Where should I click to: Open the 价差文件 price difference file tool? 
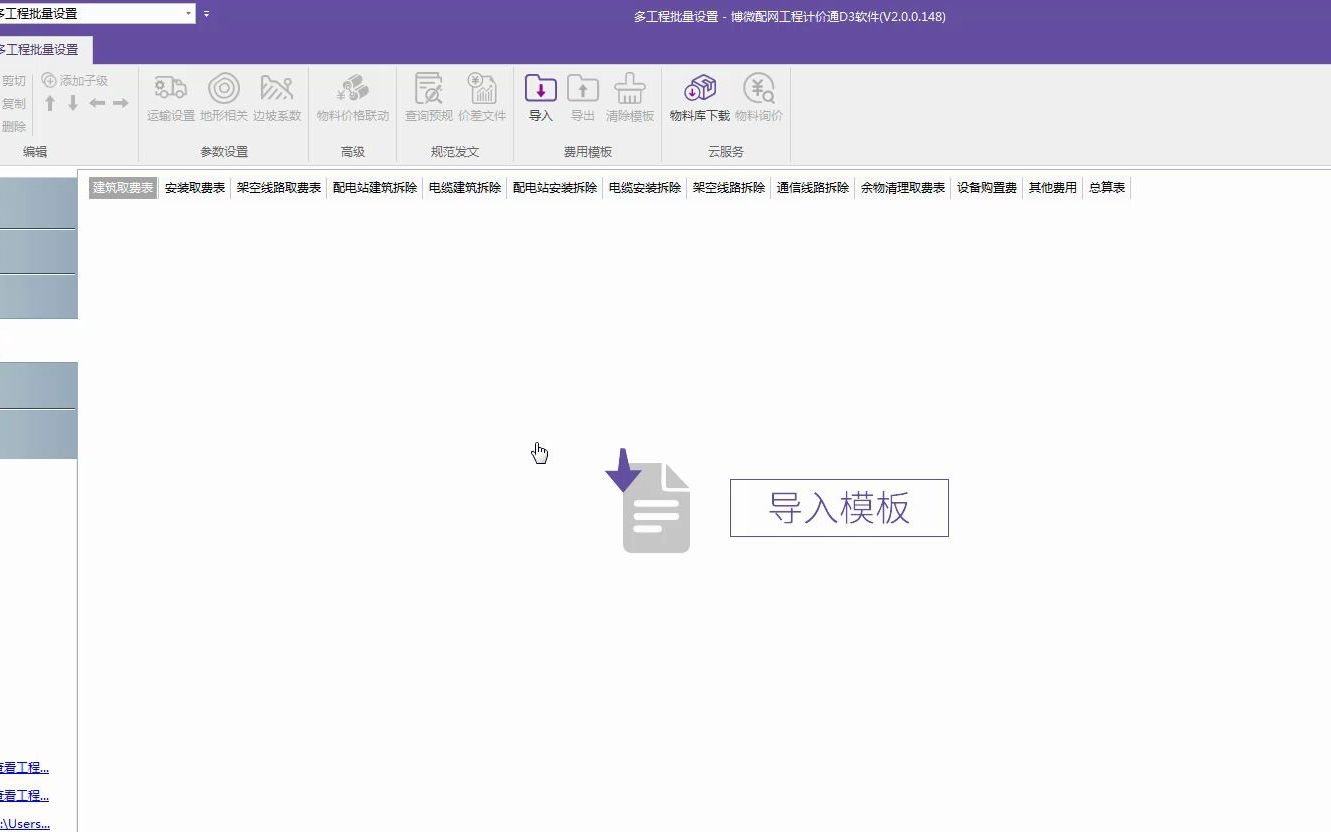(x=482, y=96)
